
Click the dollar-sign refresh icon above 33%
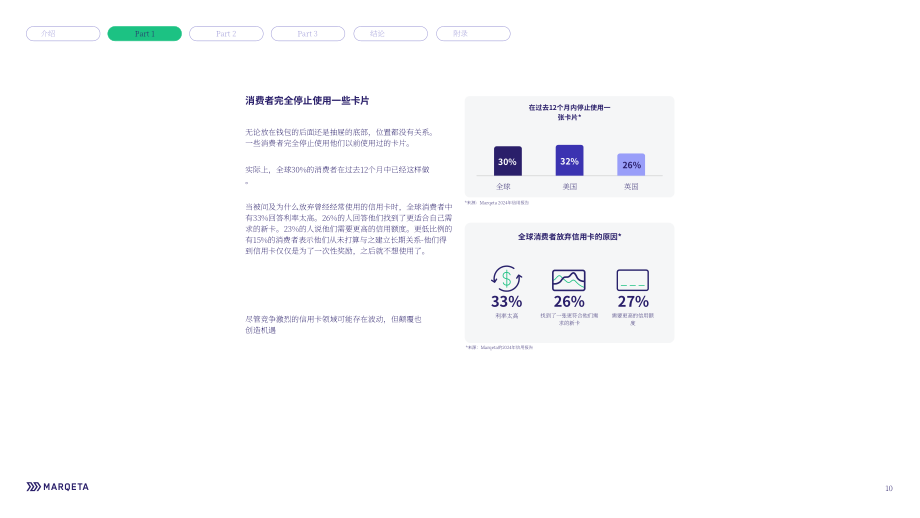[506, 279]
